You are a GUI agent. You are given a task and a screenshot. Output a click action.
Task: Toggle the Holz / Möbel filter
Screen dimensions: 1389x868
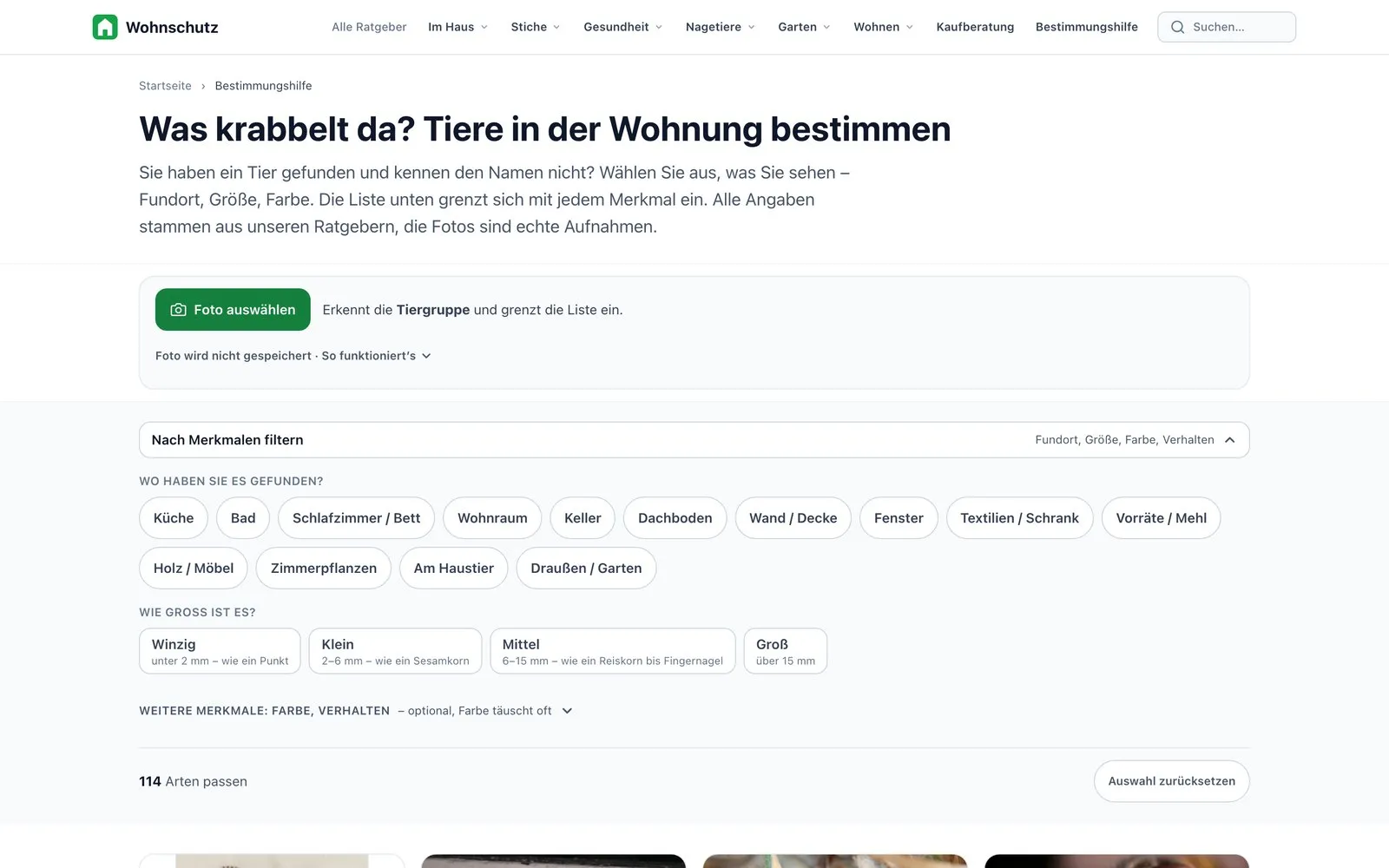194,569
